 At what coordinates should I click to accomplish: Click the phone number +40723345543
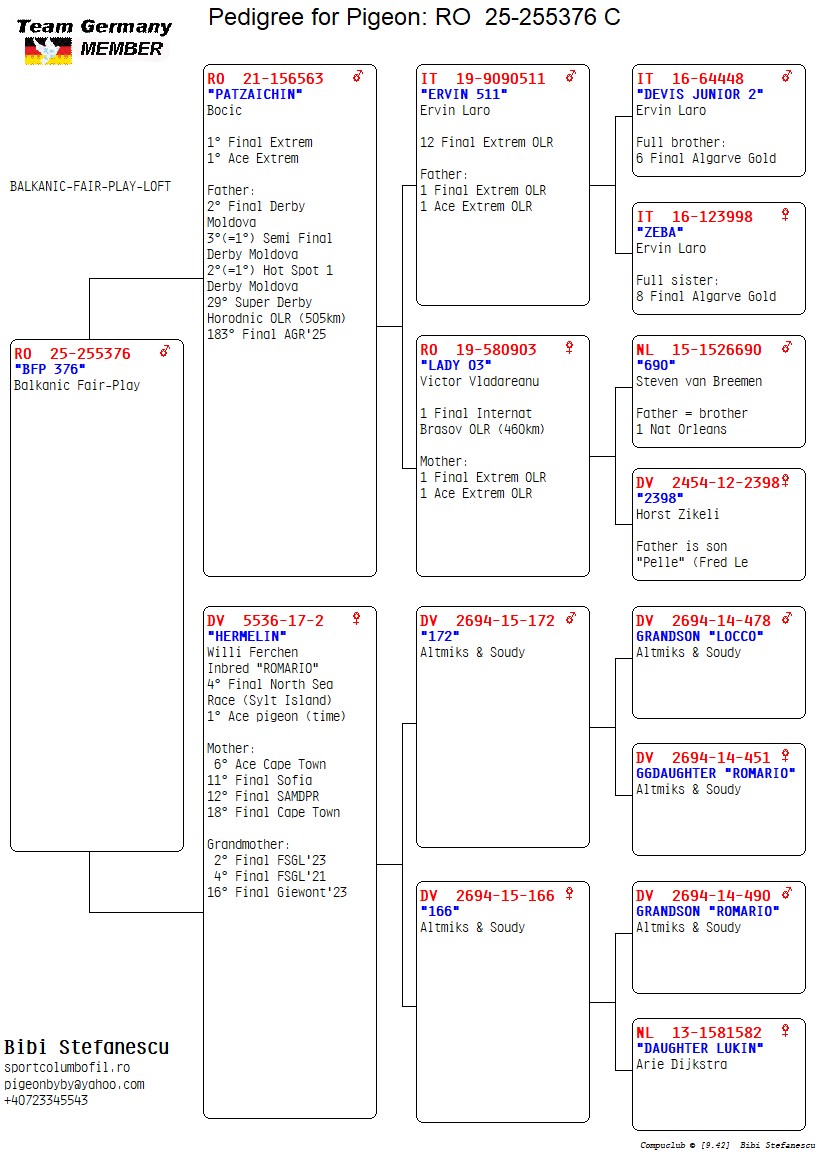click(46, 1100)
